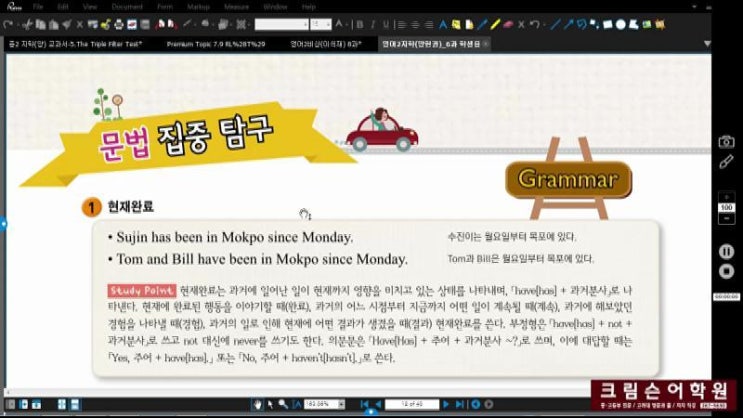Click the Paste icon

coord(54,24)
